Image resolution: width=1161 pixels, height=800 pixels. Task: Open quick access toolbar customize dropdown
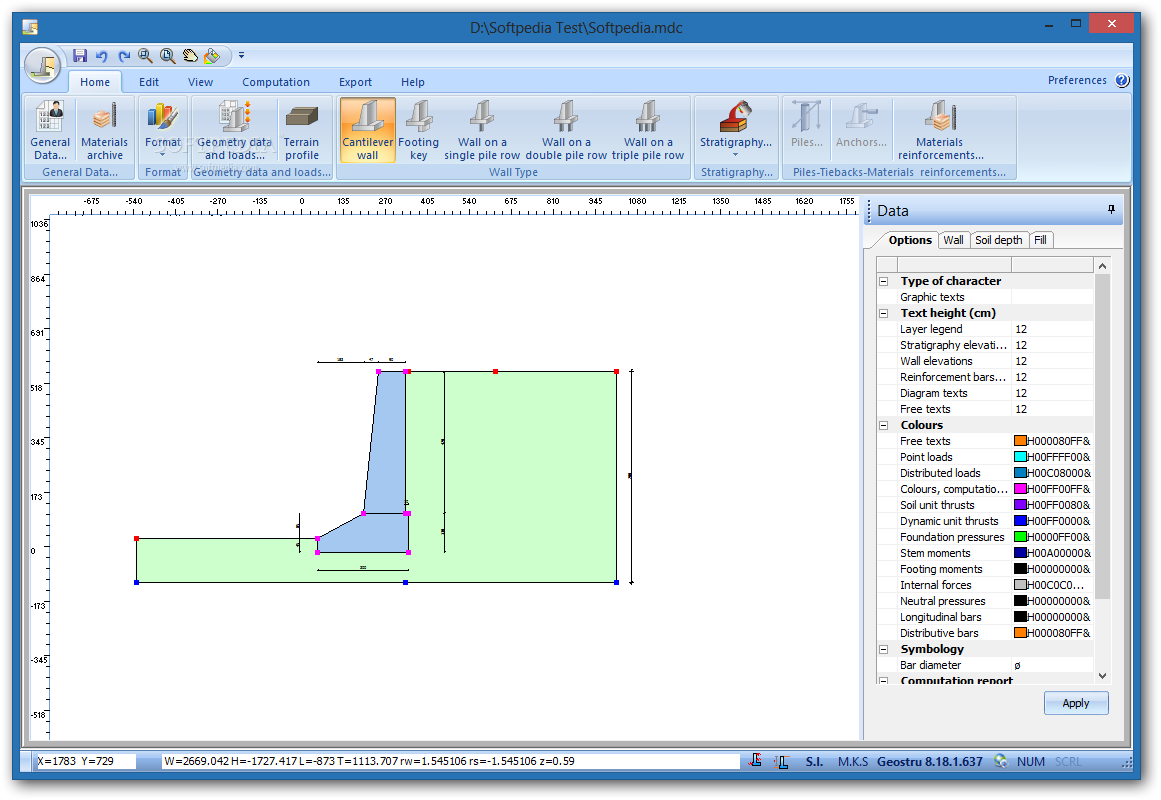(x=241, y=56)
